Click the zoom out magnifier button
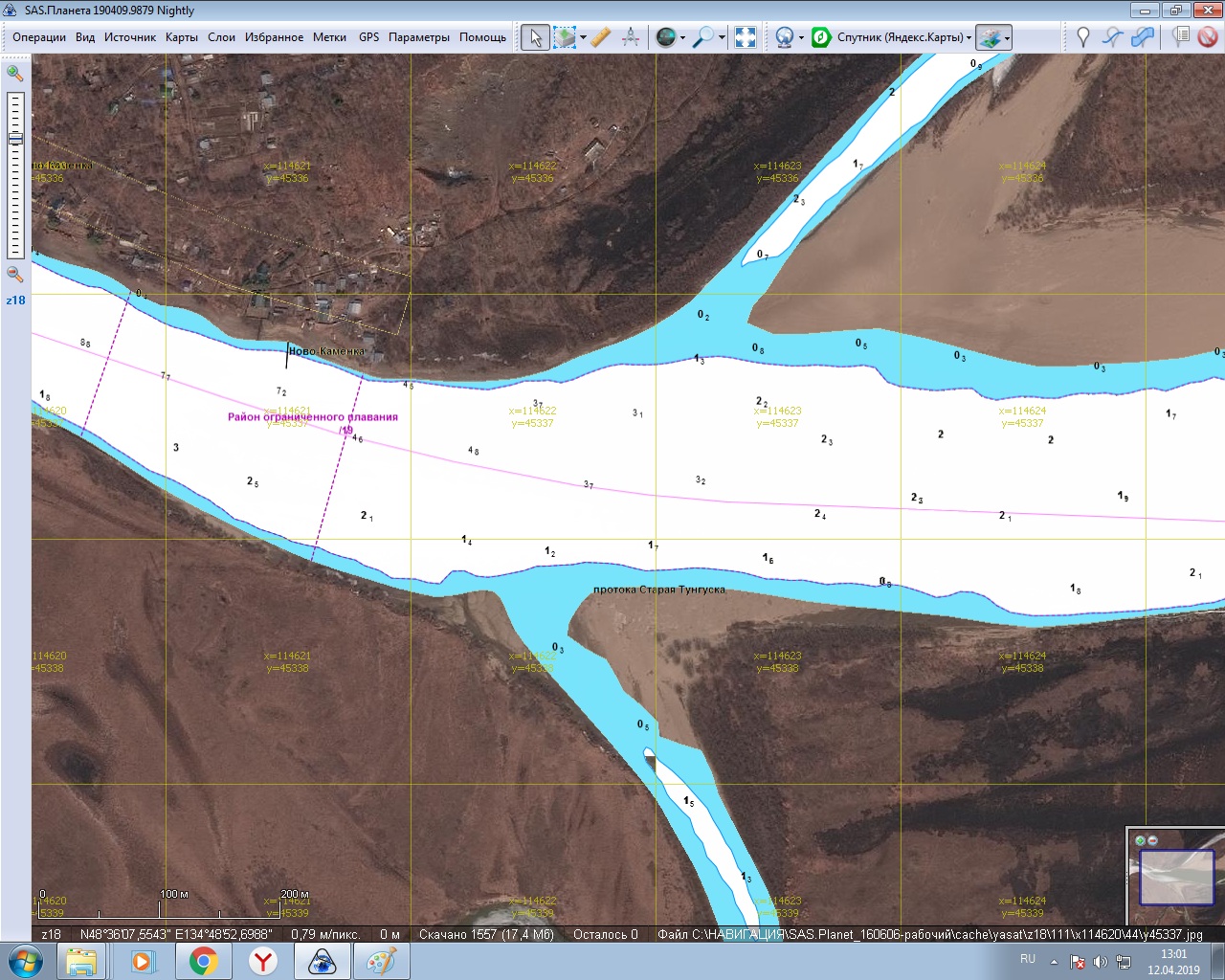 (x=15, y=275)
